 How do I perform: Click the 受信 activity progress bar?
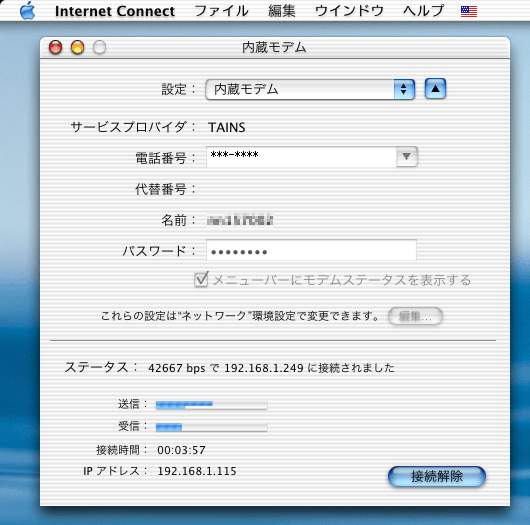pos(212,428)
